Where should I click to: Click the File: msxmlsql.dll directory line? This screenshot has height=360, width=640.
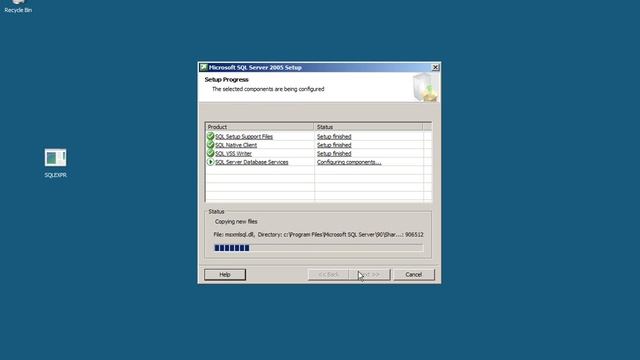coord(318,235)
